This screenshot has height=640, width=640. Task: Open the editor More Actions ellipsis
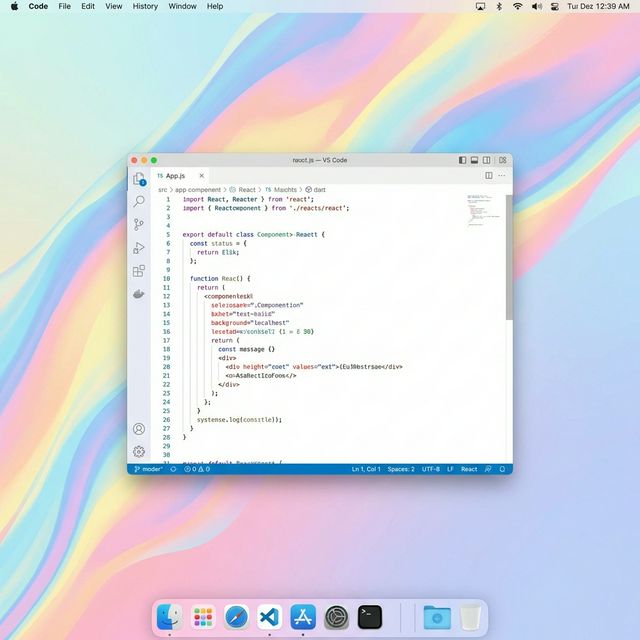click(502, 176)
